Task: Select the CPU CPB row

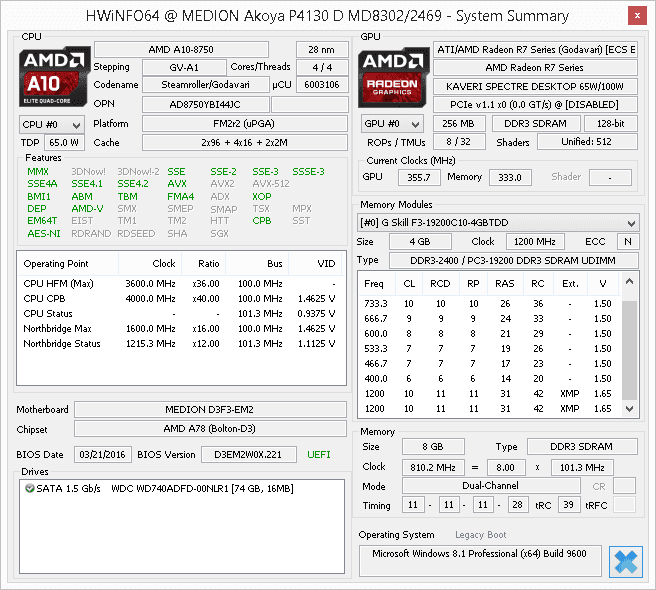Action: click(x=180, y=299)
